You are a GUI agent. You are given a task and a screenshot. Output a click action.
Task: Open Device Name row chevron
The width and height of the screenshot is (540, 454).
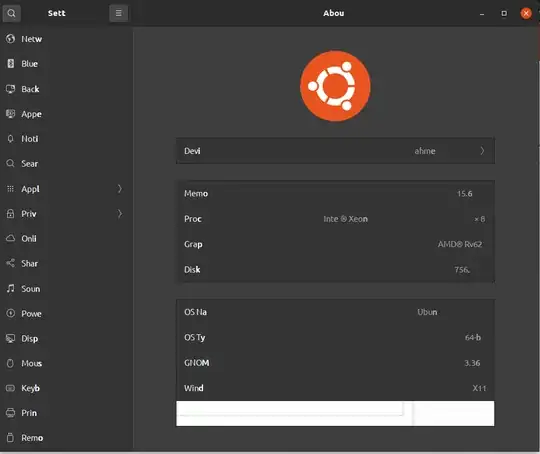tap(482, 151)
